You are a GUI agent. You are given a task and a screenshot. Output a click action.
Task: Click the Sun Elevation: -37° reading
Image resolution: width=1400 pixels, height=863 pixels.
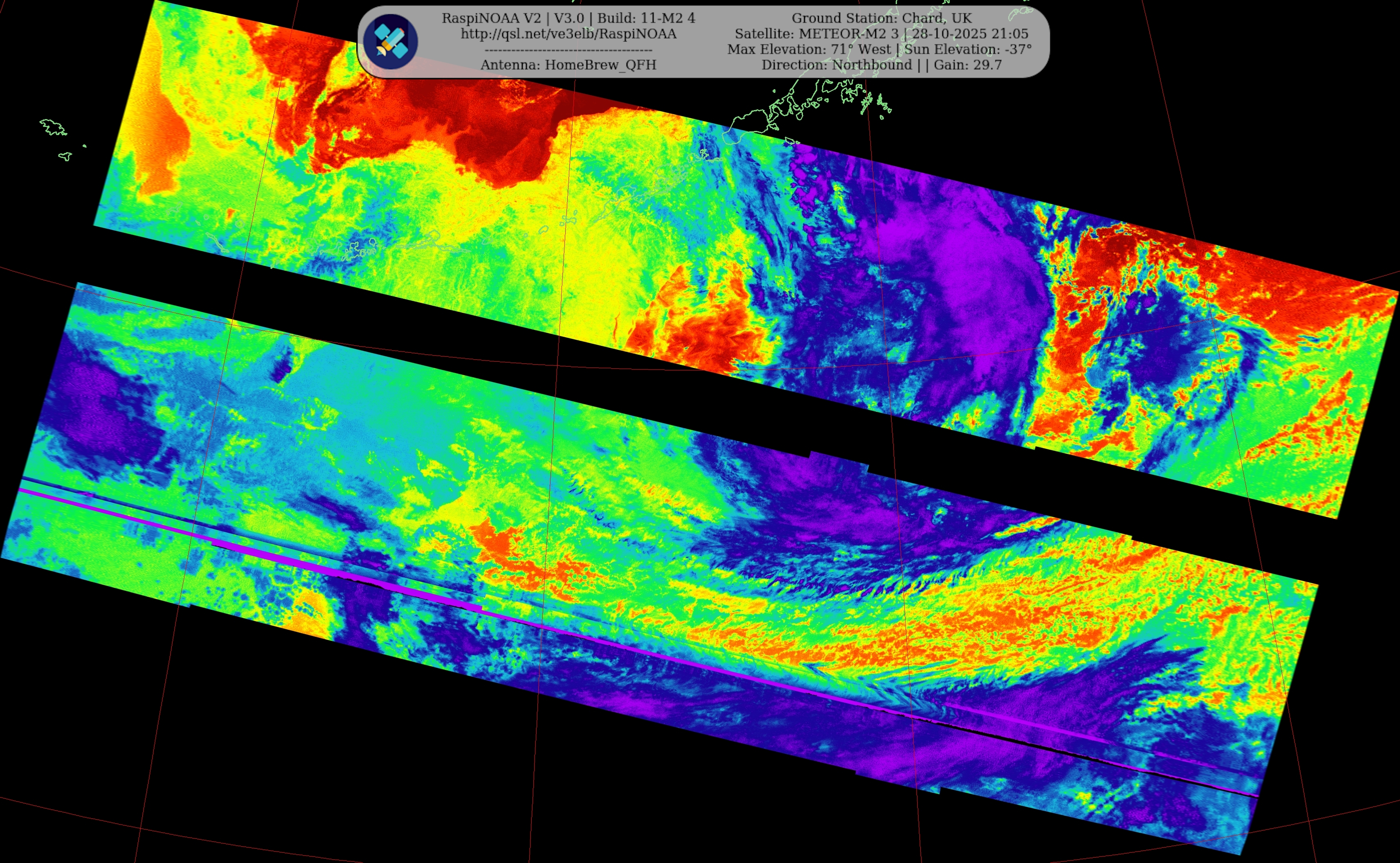pyautogui.click(x=968, y=50)
